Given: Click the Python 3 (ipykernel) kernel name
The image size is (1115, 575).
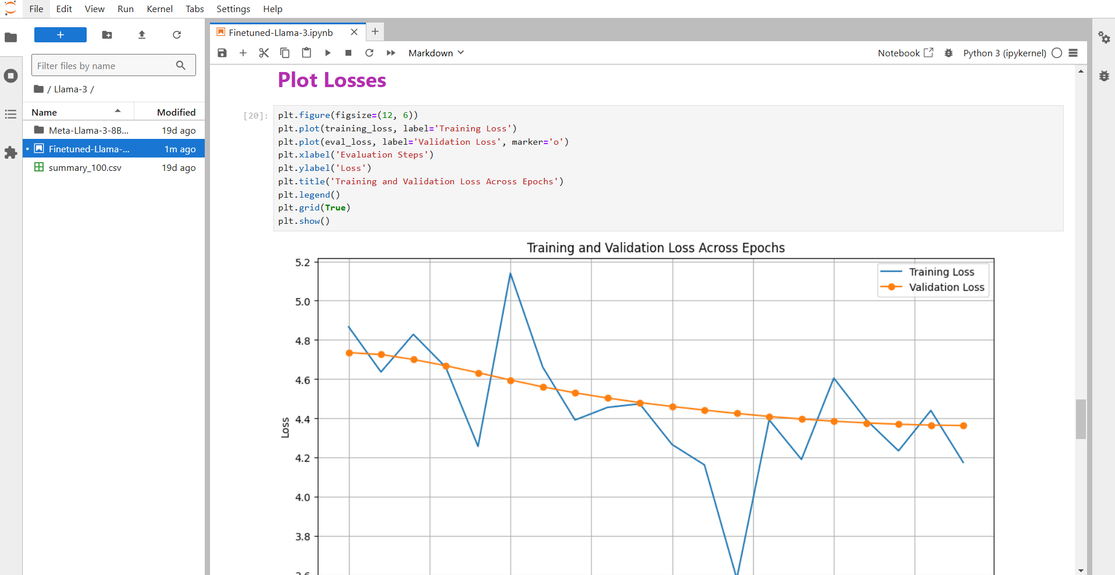Looking at the screenshot, I should point(1005,53).
